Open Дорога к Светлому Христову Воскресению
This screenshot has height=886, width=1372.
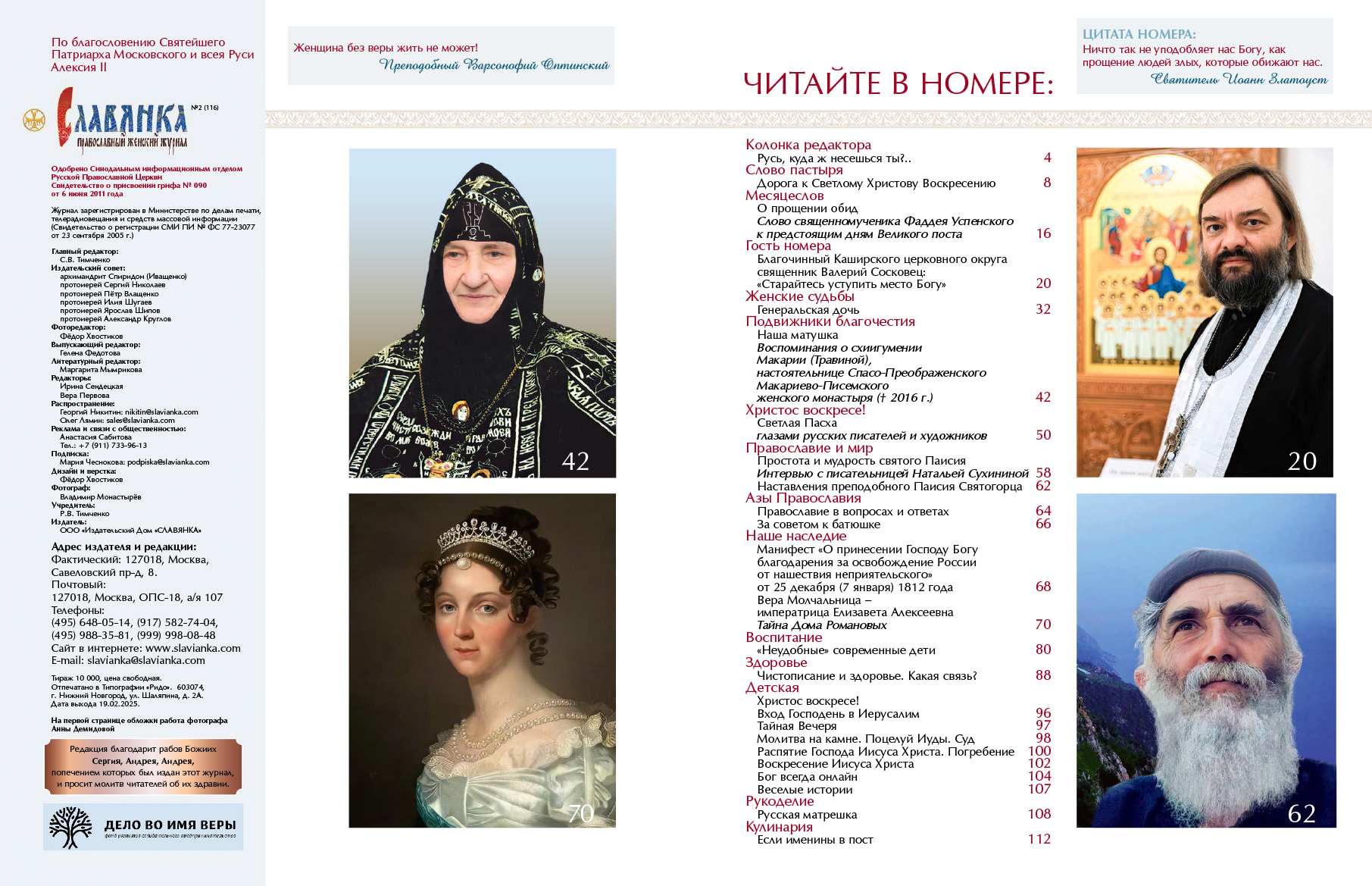tap(877, 183)
